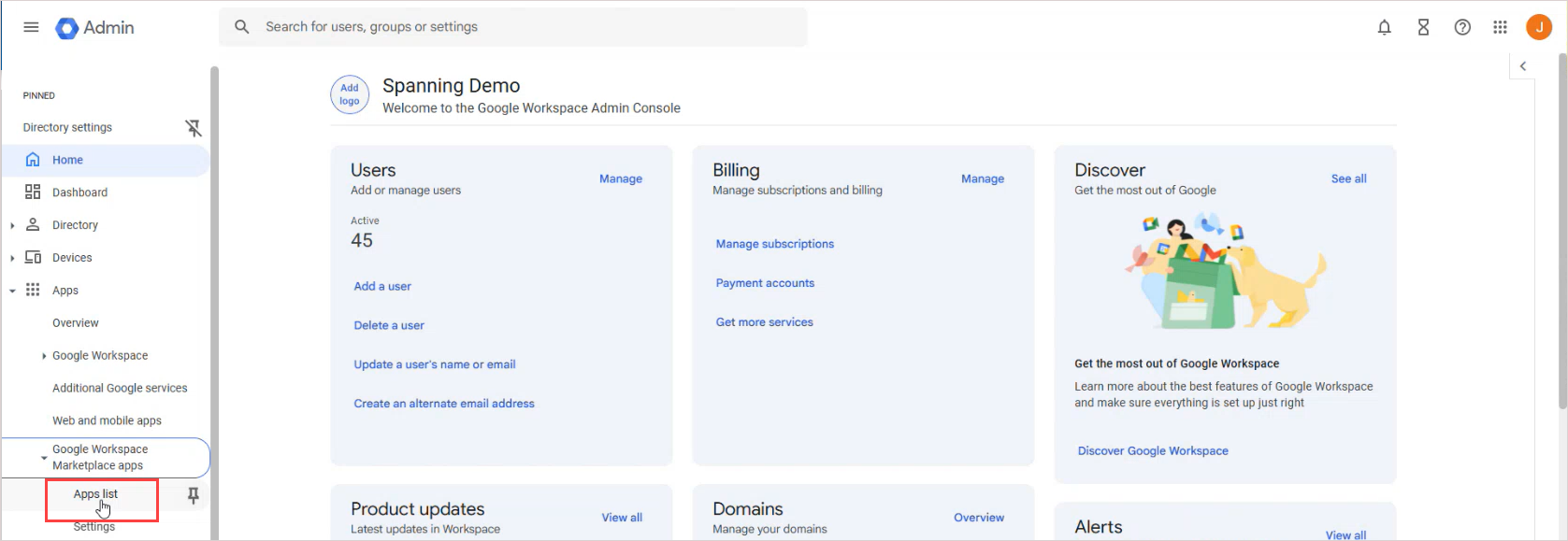Collapse the right side panel chevron
Viewport: 1568px width, 541px height.
coord(1523,66)
